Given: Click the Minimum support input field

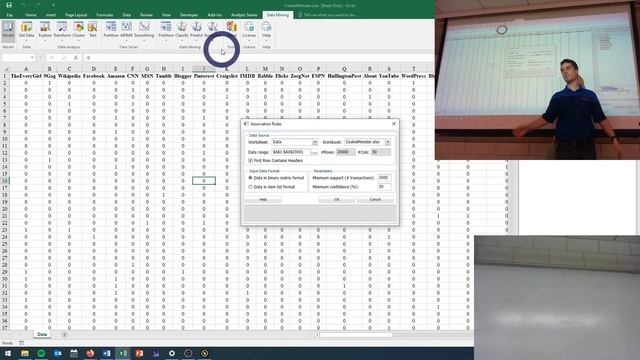Looking at the screenshot, I should pos(384,178).
